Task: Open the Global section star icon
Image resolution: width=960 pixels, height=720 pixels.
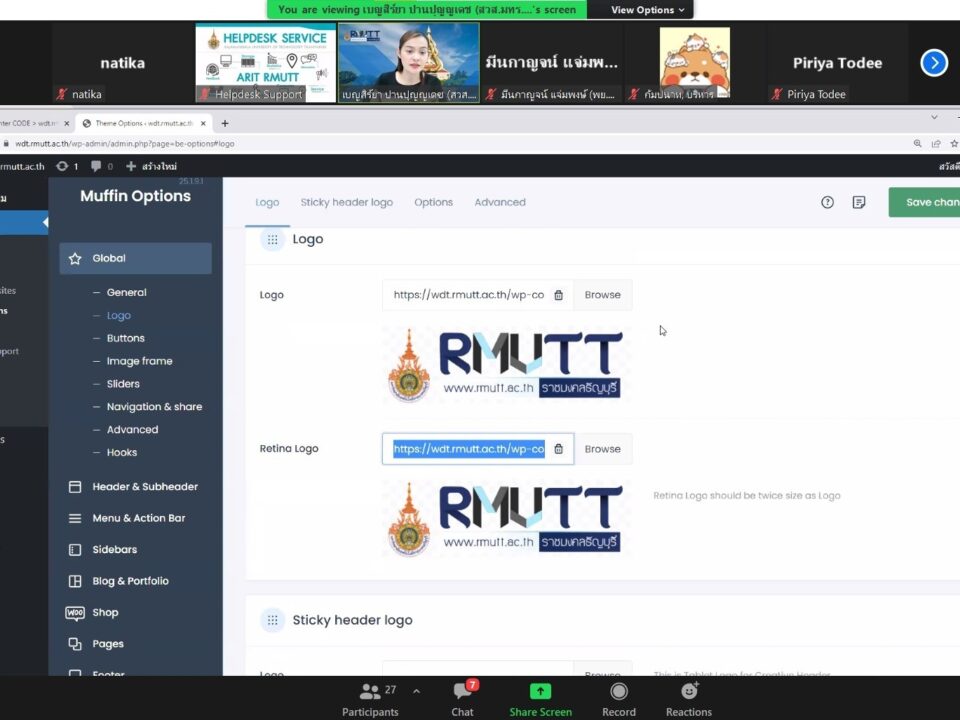Action: (75, 258)
